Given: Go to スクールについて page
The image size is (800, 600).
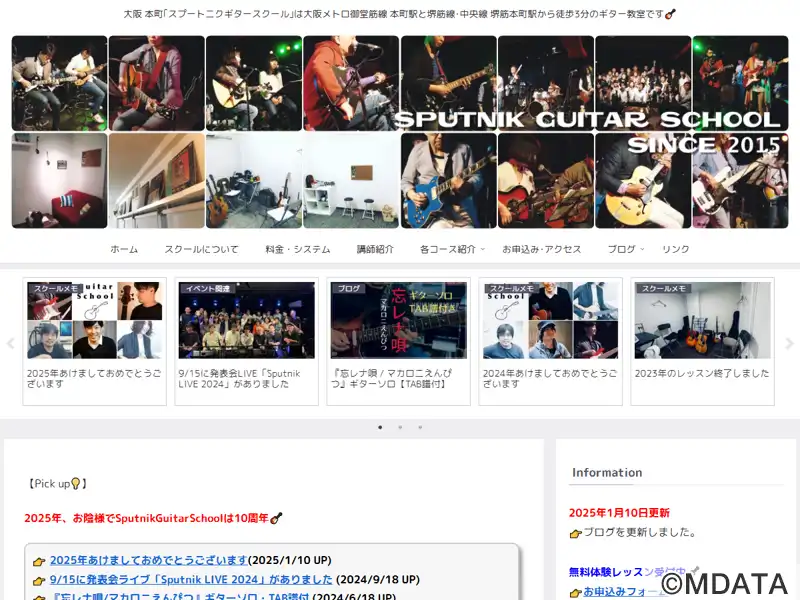Looking at the screenshot, I should tap(202, 249).
